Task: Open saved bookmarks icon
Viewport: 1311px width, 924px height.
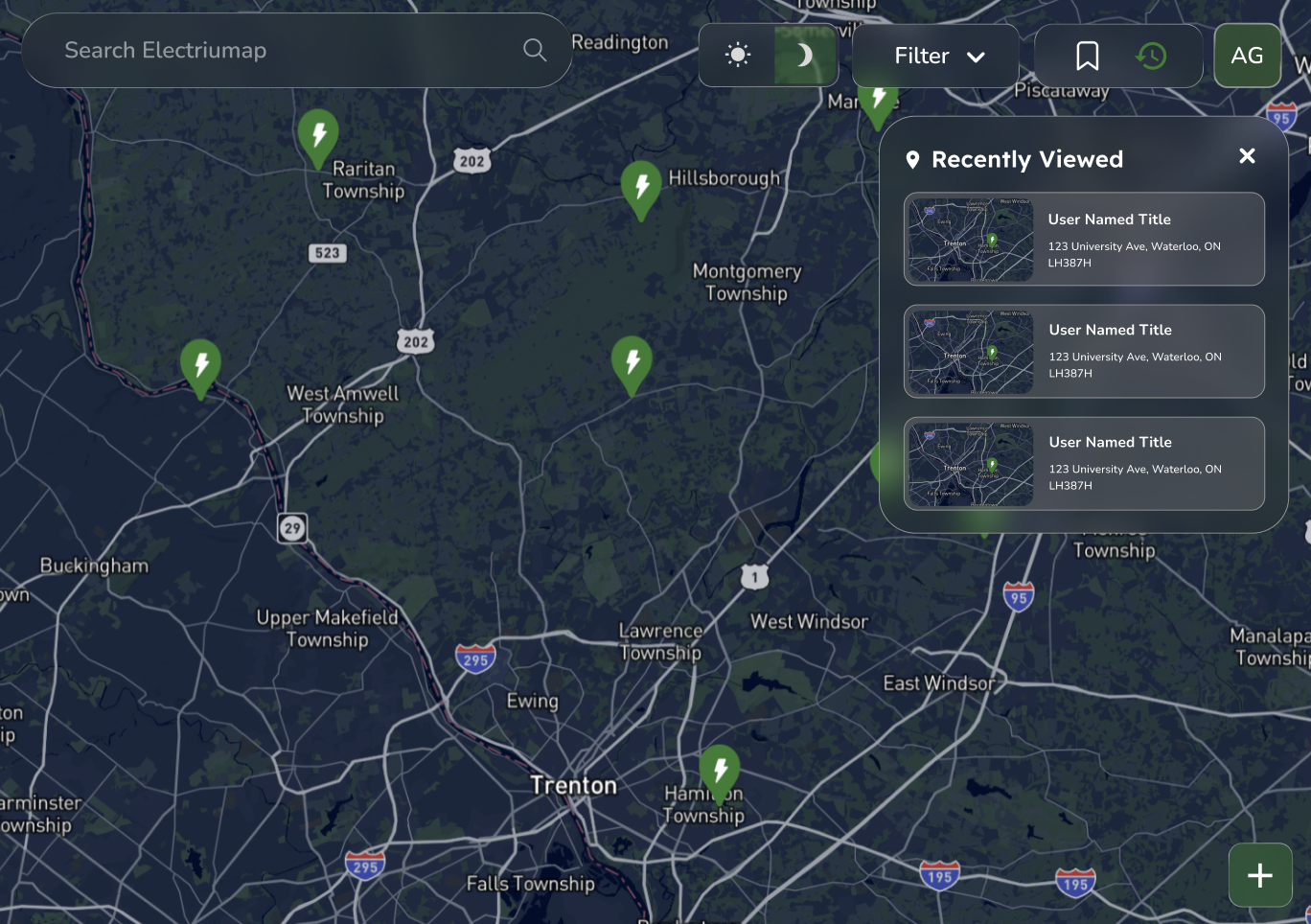Action: coord(1087,56)
